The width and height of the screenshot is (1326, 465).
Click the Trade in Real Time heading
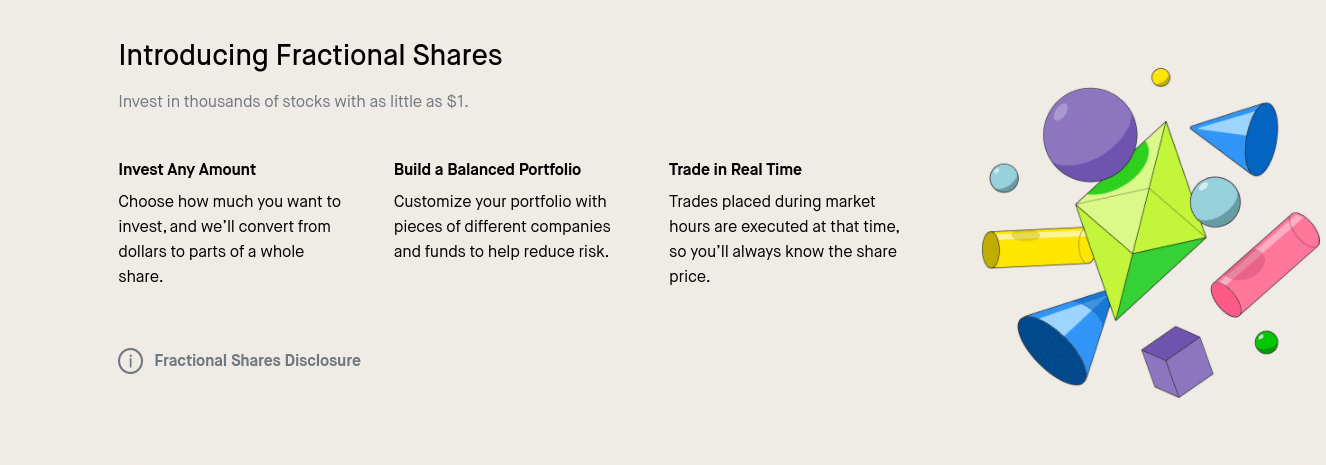pyautogui.click(x=735, y=169)
